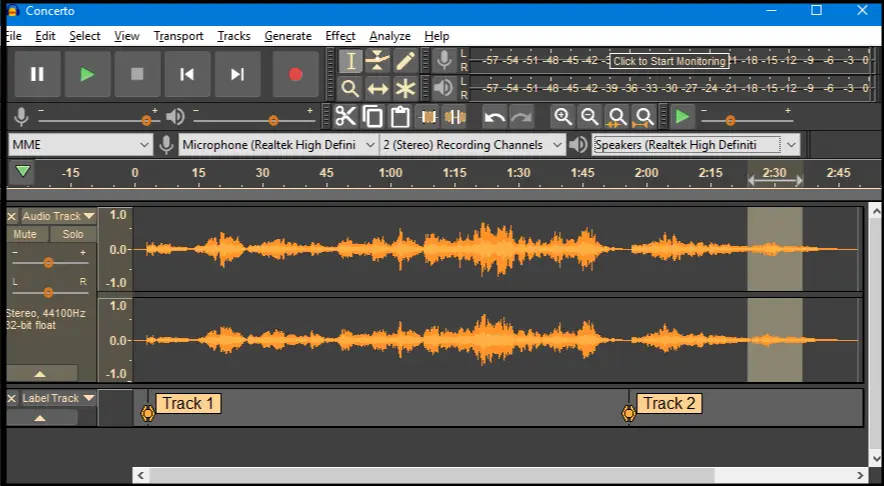Click the Redo arrow
The image size is (884, 486).
coord(521,117)
